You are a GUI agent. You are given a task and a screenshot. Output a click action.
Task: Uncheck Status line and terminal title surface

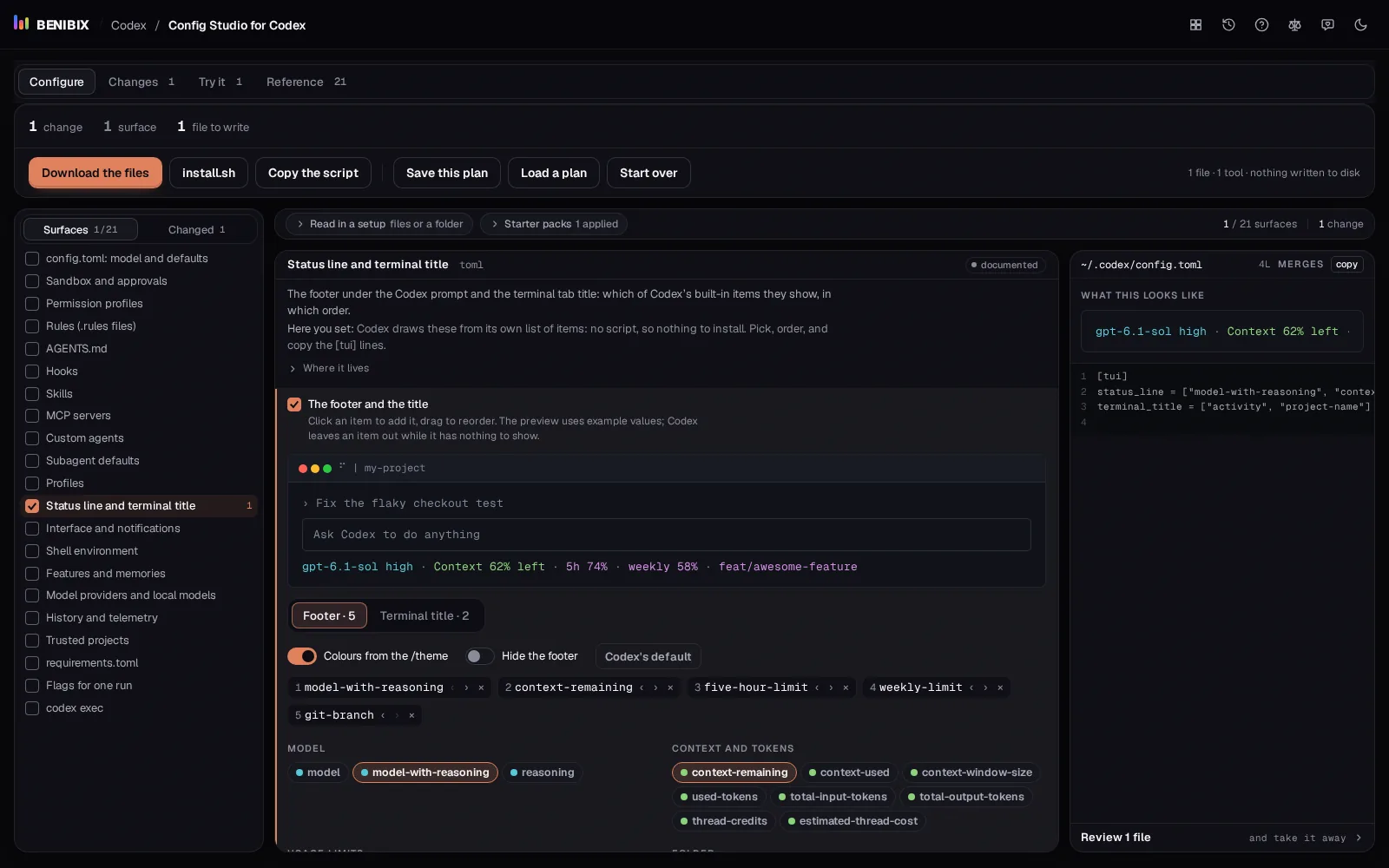click(32, 506)
